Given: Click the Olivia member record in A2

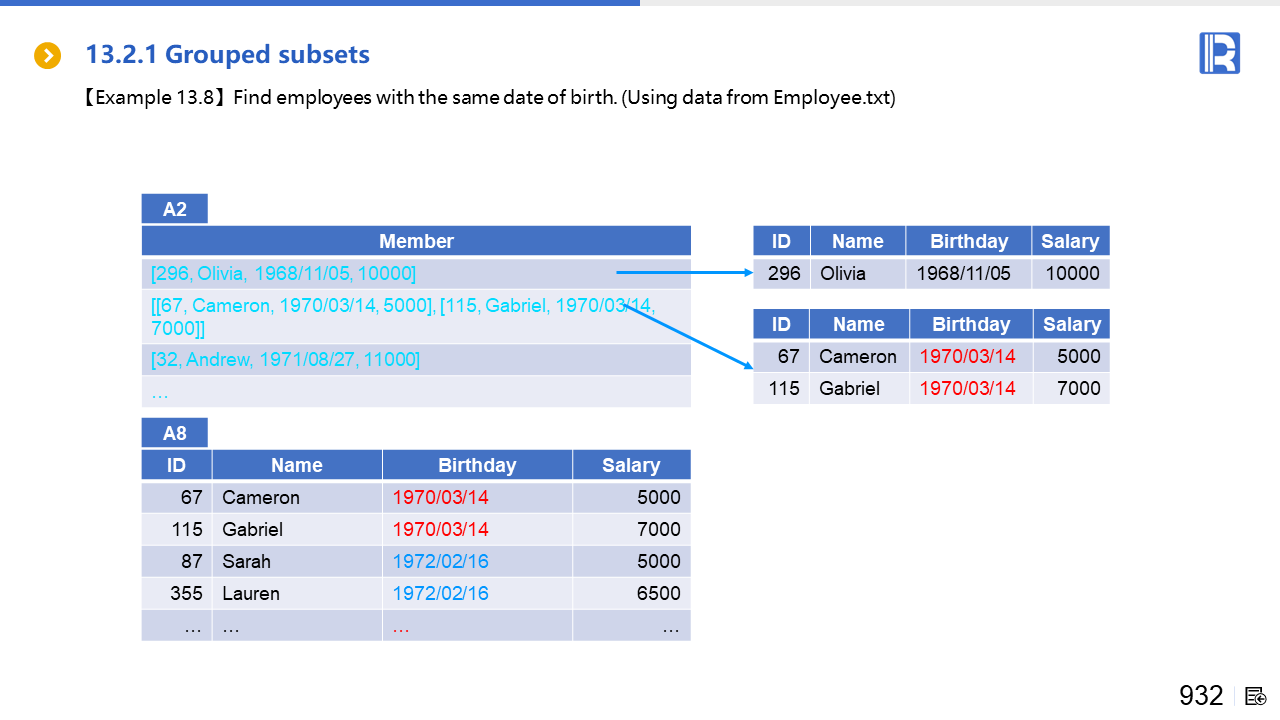Looking at the screenshot, I should (x=283, y=273).
